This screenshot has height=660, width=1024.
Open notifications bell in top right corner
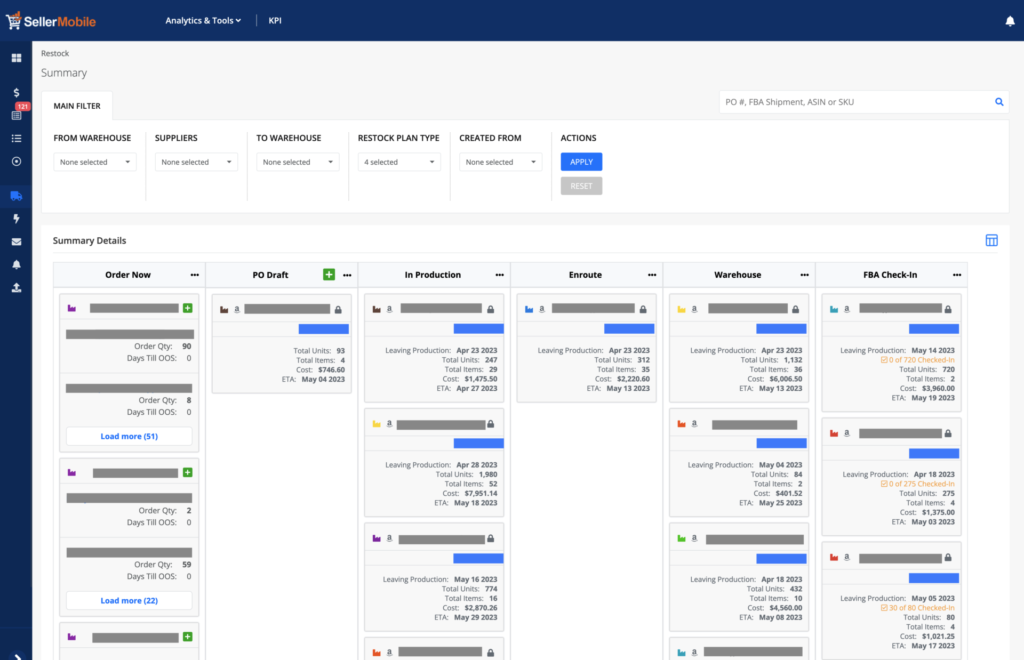click(x=1009, y=20)
